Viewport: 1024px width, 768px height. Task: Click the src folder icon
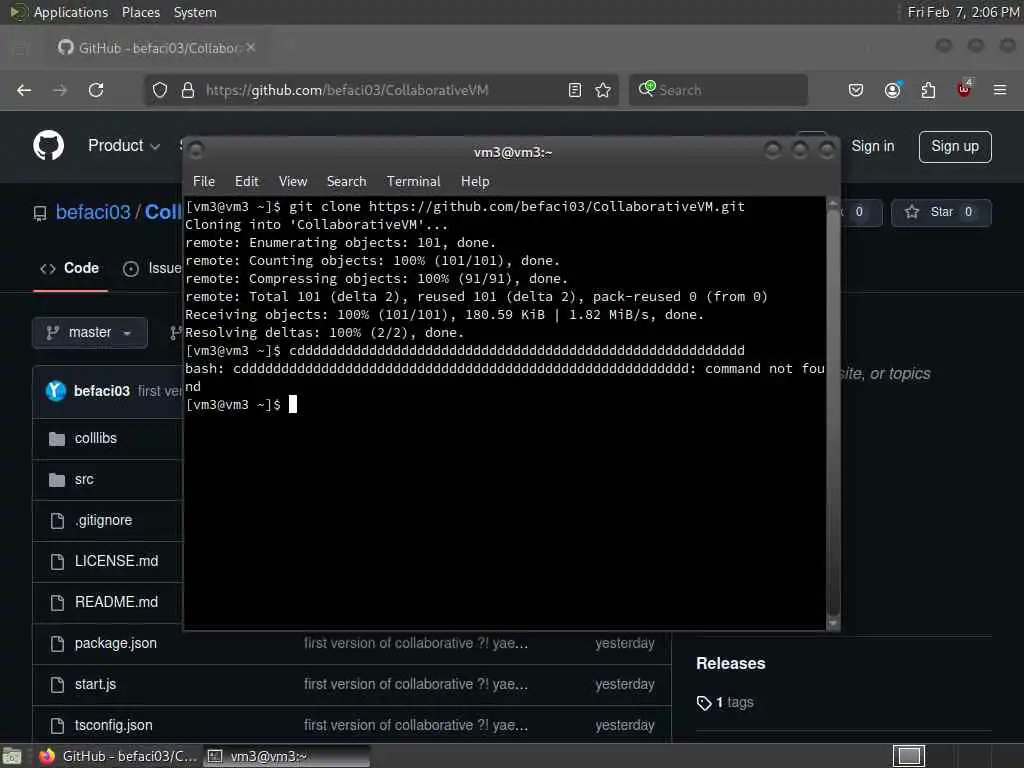coord(57,480)
